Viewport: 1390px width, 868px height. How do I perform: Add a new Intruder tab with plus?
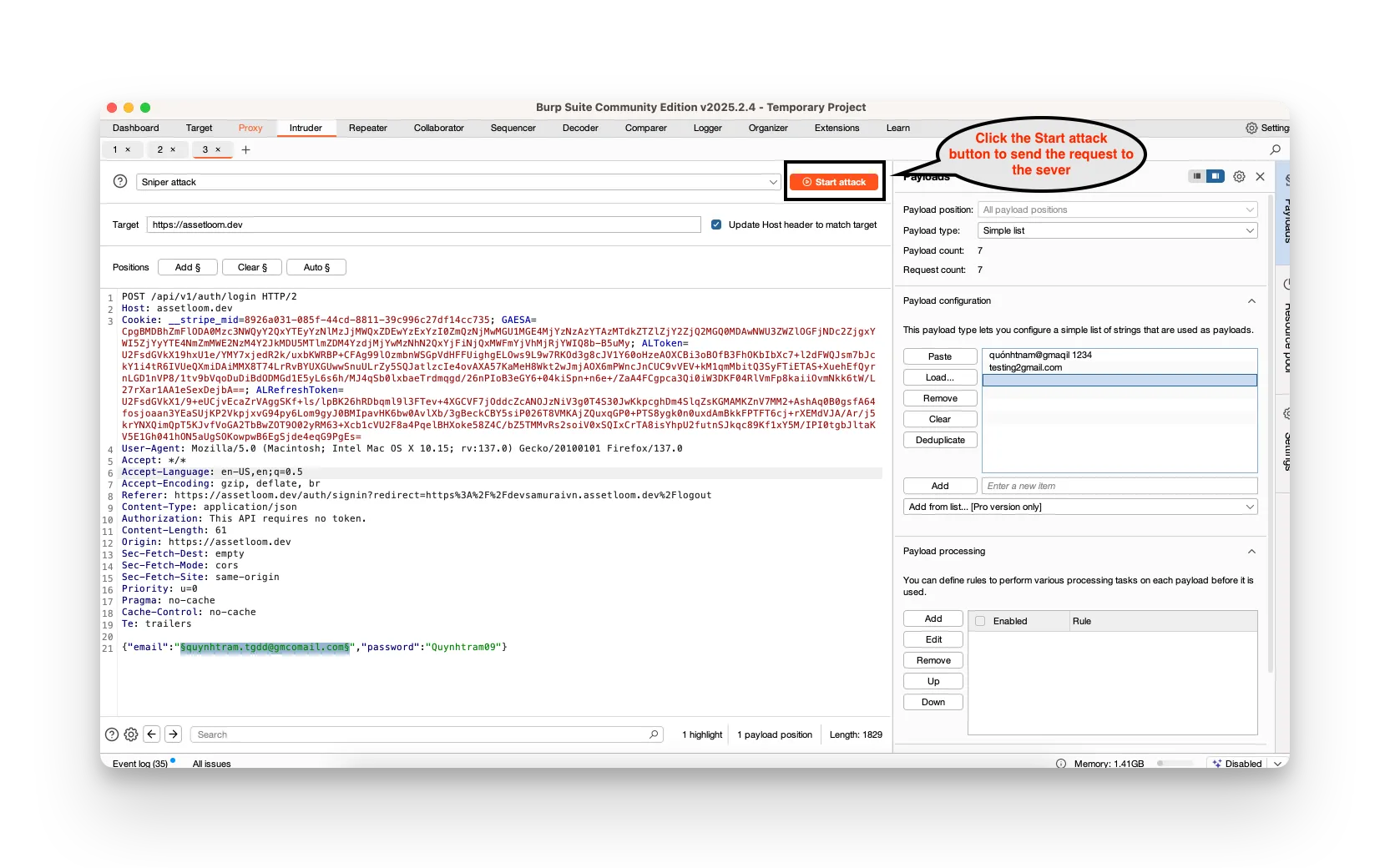point(245,149)
